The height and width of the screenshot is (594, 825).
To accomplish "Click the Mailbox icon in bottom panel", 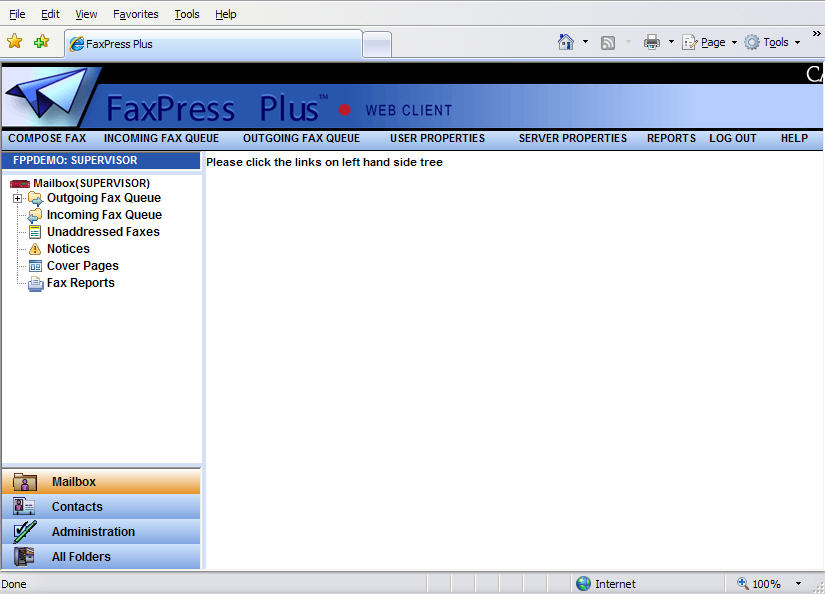I will click(x=25, y=482).
